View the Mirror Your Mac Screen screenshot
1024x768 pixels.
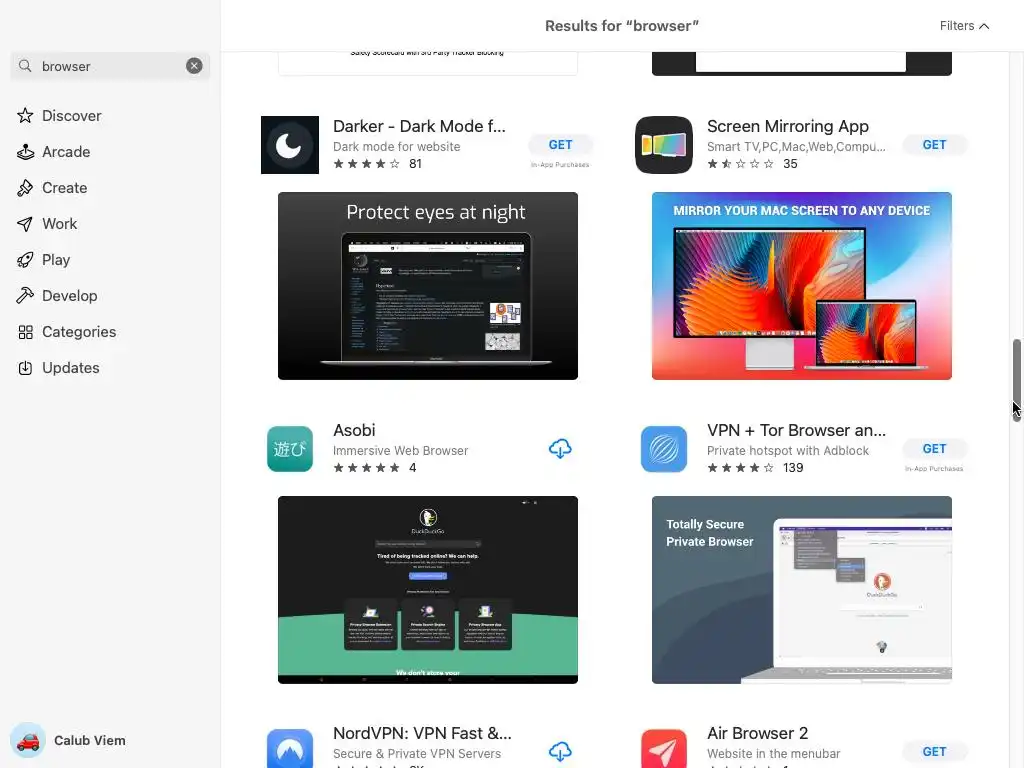[802, 286]
